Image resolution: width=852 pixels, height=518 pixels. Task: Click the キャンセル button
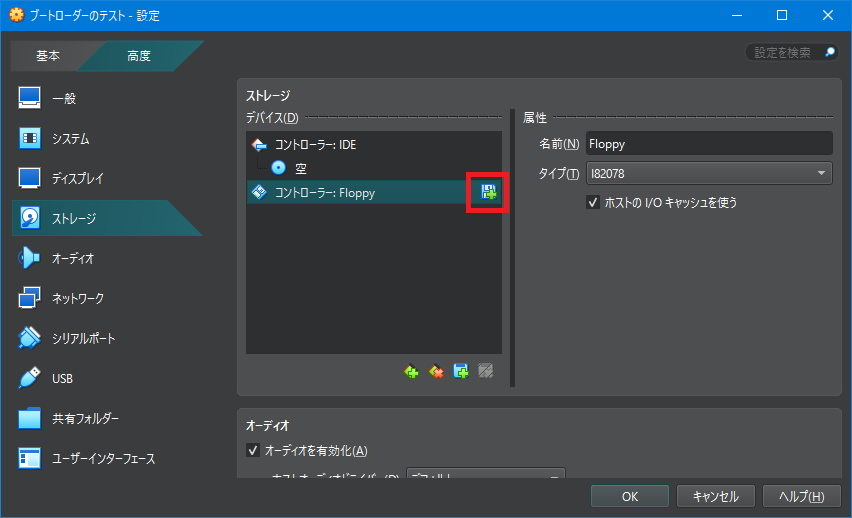click(x=716, y=496)
